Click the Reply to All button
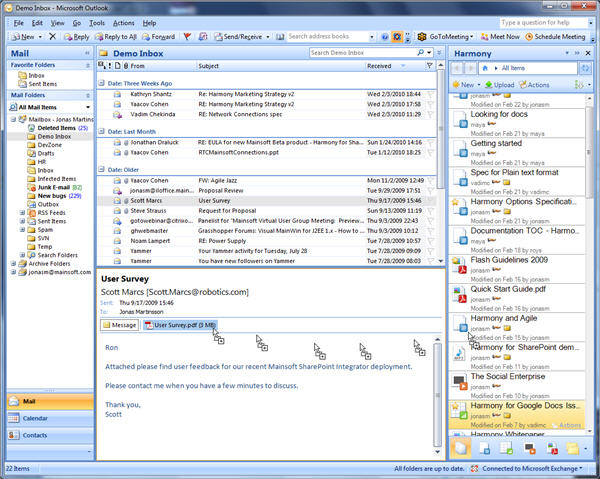The width and height of the screenshot is (600, 479). [x=116, y=37]
